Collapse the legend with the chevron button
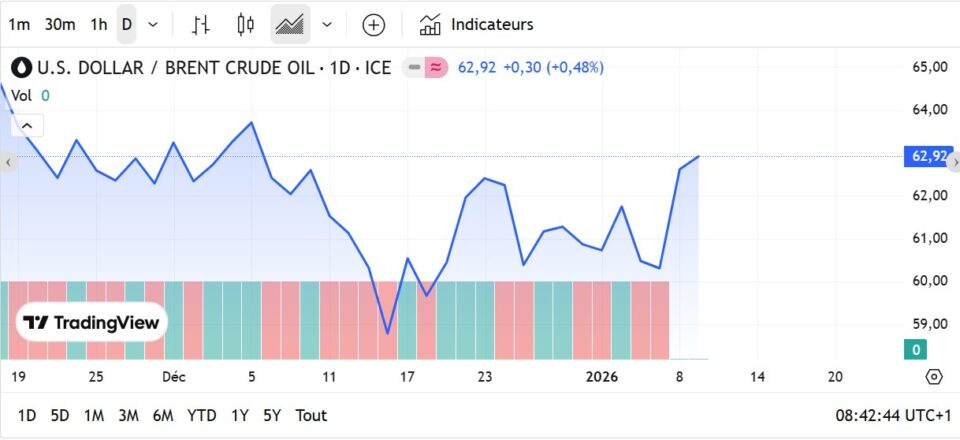The width and height of the screenshot is (960, 440). click(x=27, y=125)
